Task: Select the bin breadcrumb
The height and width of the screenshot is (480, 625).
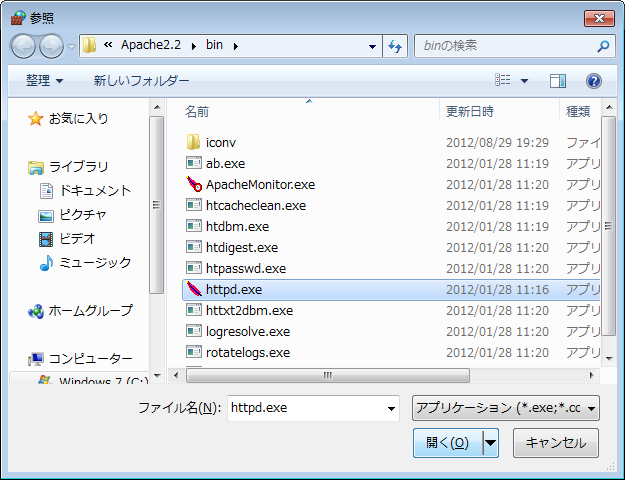Action: pos(214,45)
